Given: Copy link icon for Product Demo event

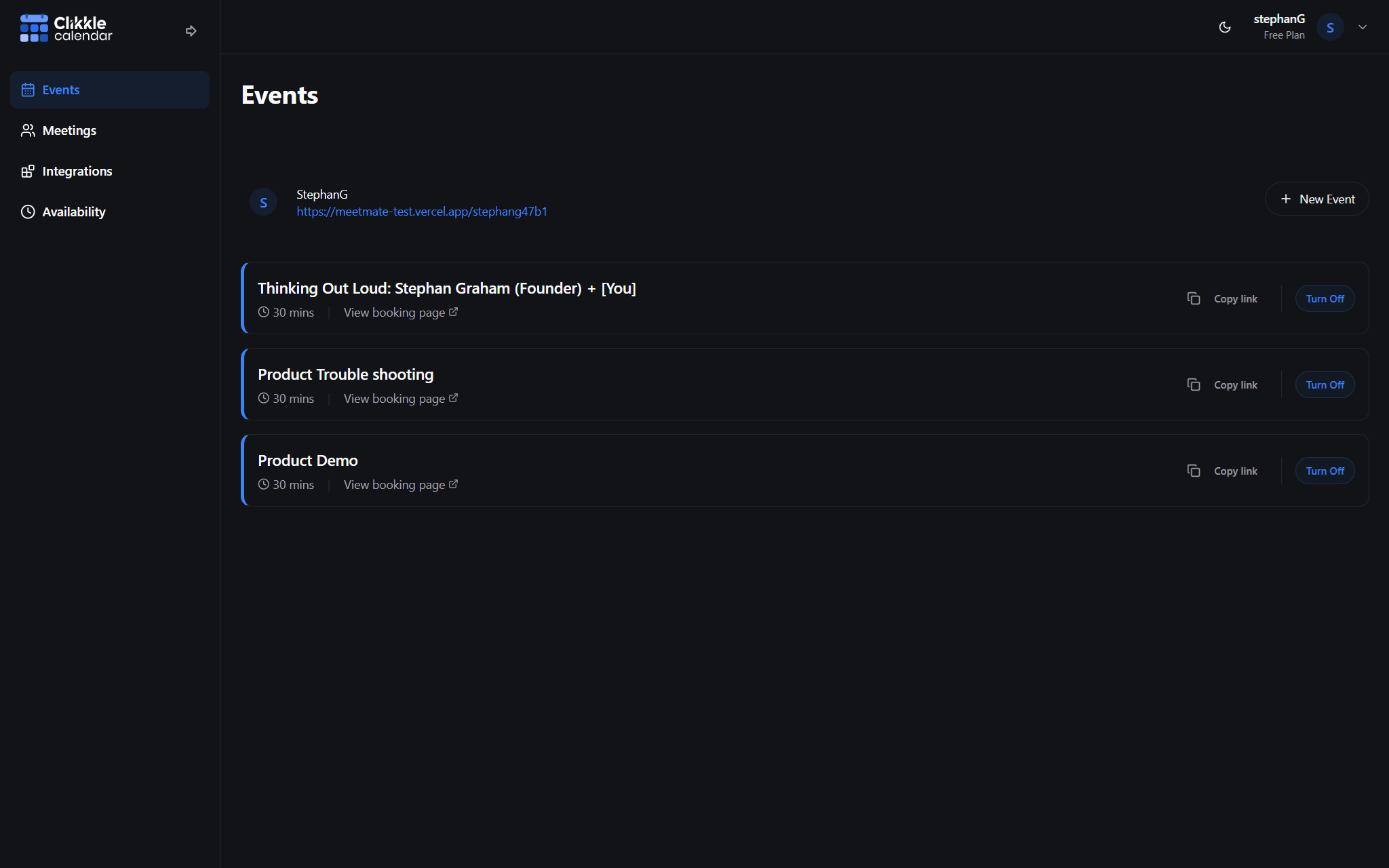Looking at the screenshot, I should (x=1194, y=471).
